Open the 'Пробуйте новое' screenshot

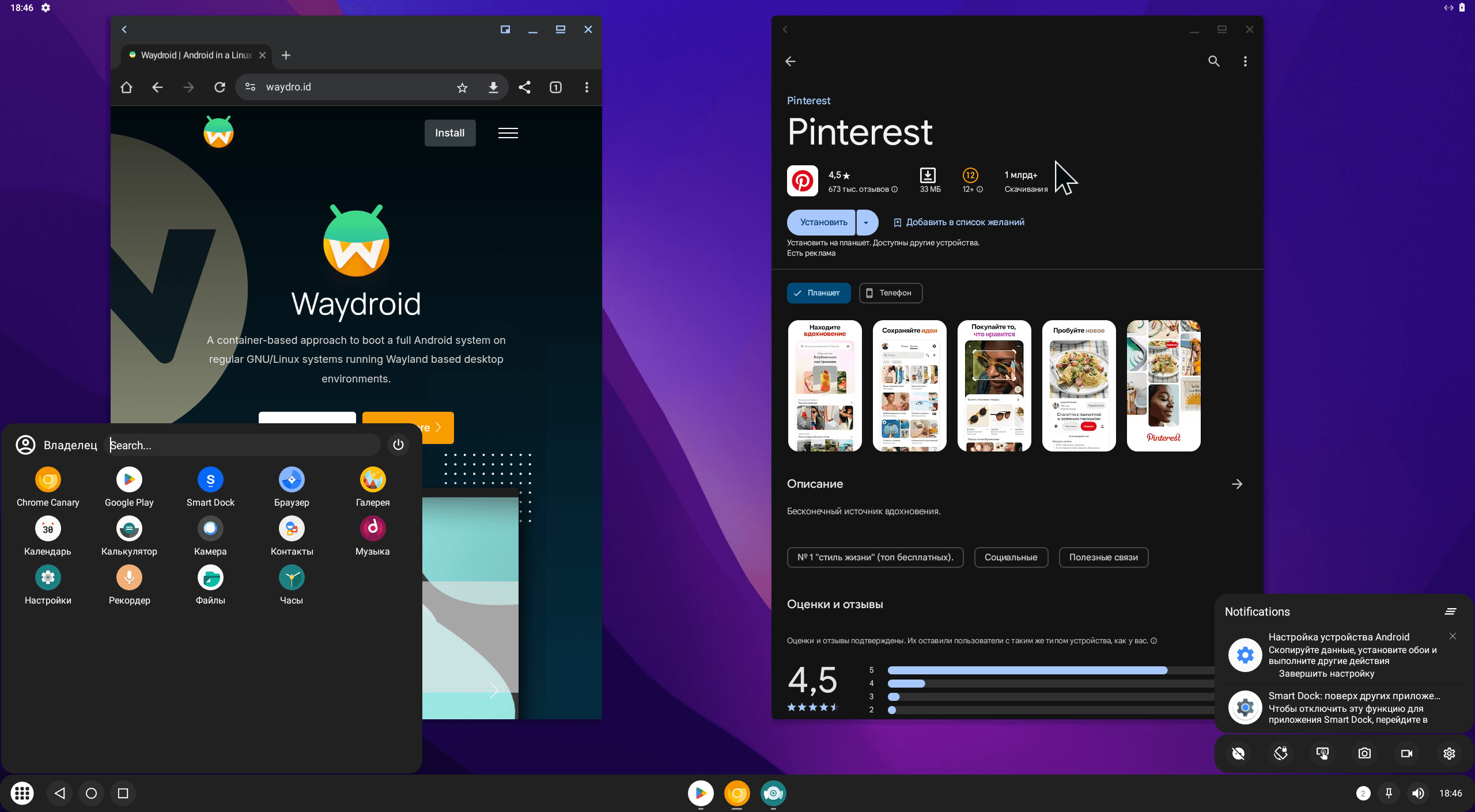(x=1079, y=385)
